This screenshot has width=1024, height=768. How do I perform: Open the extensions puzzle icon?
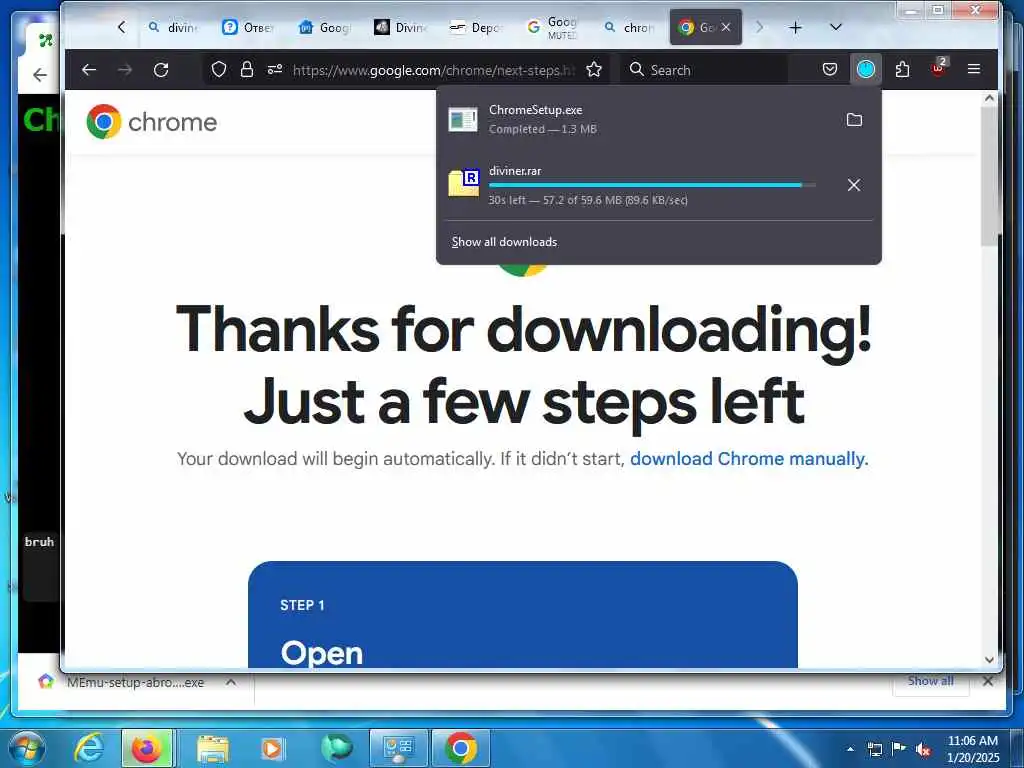(x=902, y=69)
